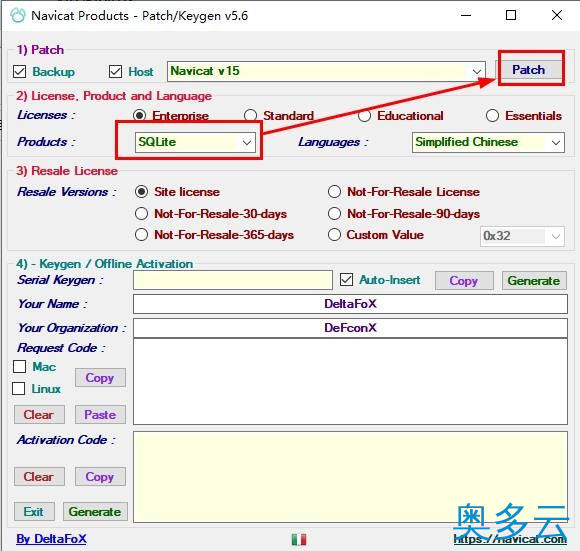Screen dimensions: 580x551
Task: Select the Educational license radio button
Action: tap(364, 116)
